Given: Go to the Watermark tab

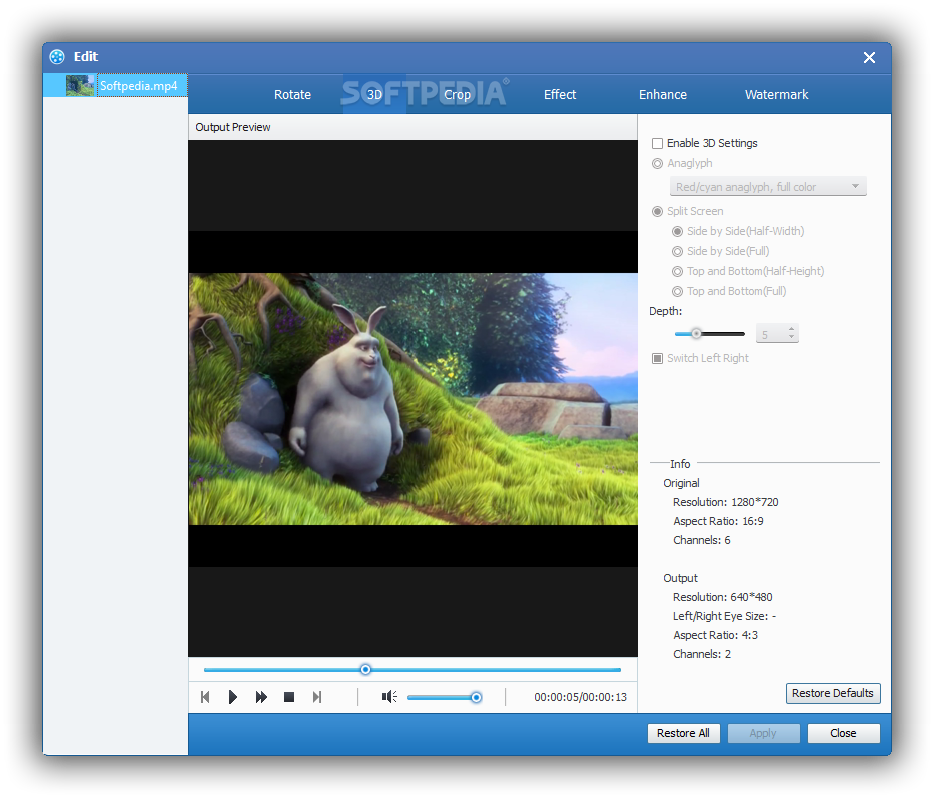Looking at the screenshot, I should 777,95.
